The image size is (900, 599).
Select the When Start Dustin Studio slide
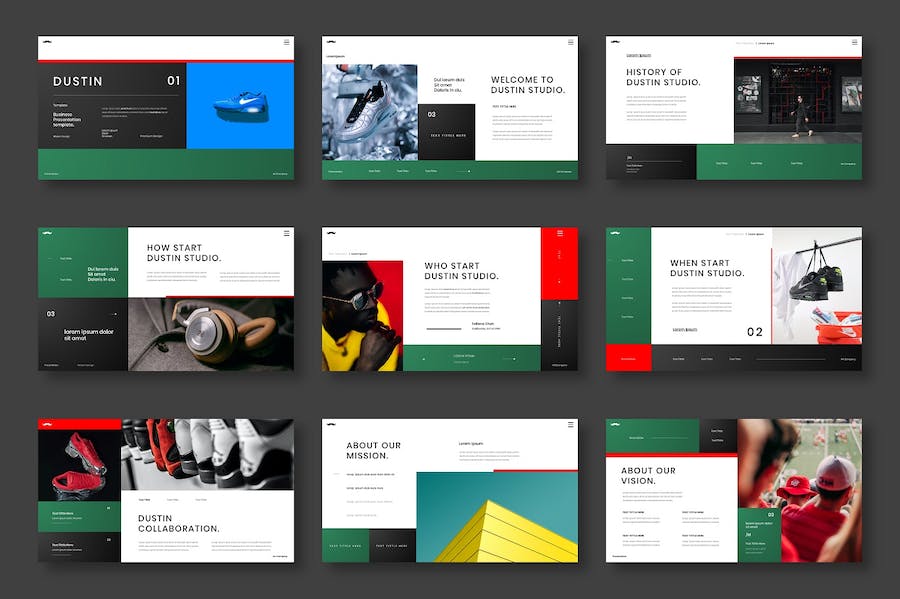733,298
